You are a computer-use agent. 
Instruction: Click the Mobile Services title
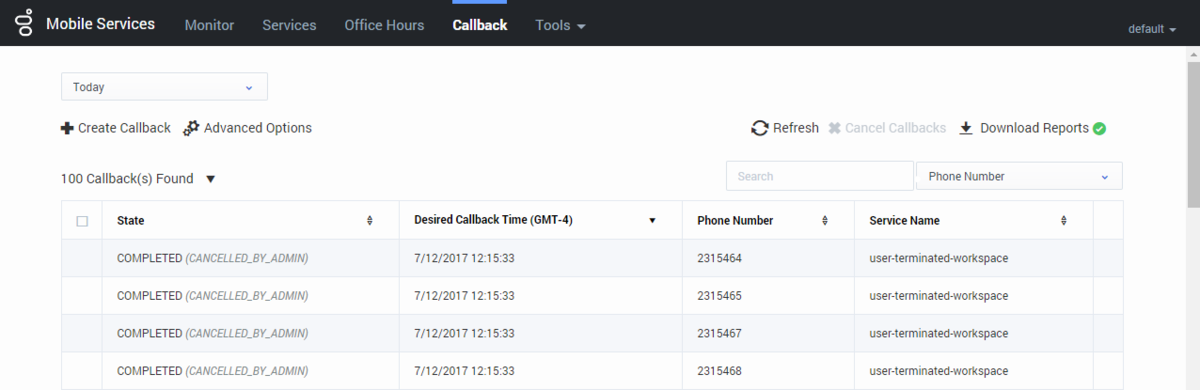tap(100, 24)
